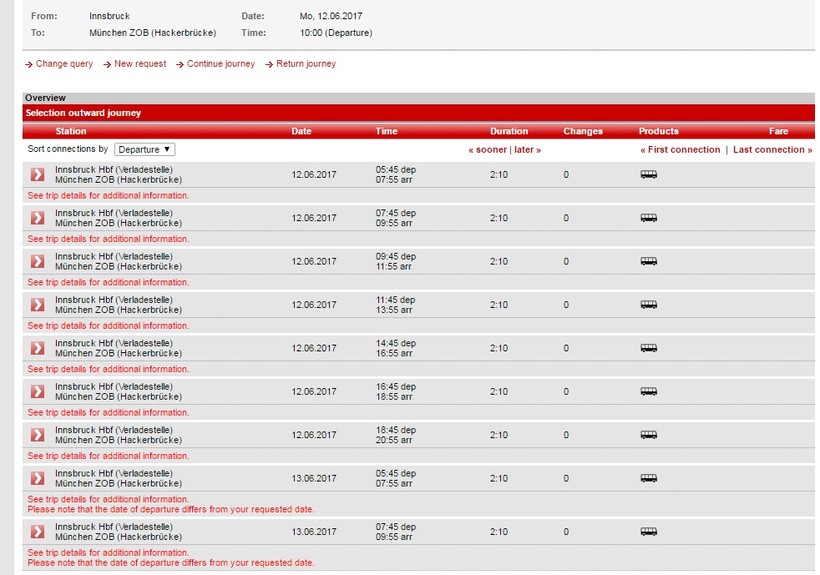Click bus product icon on 09:45 row
This screenshot has height=575, width=820.
click(x=648, y=261)
